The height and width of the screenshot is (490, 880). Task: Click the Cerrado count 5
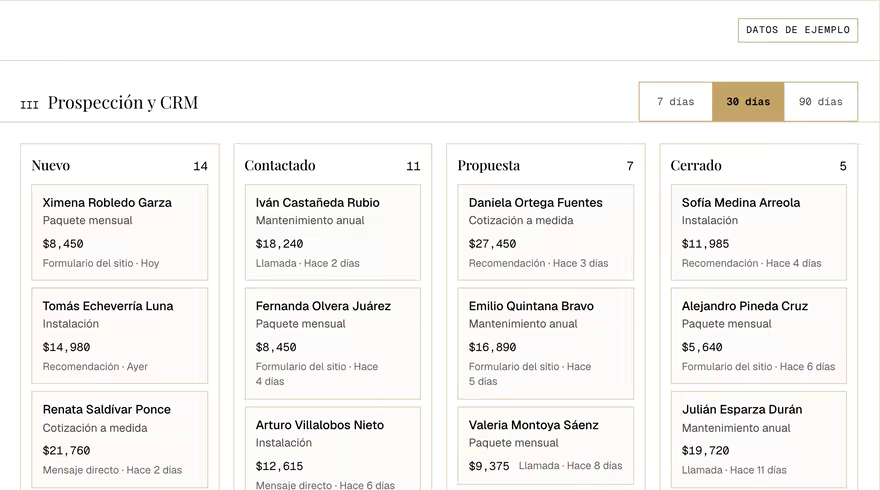click(x=842, y=166)
